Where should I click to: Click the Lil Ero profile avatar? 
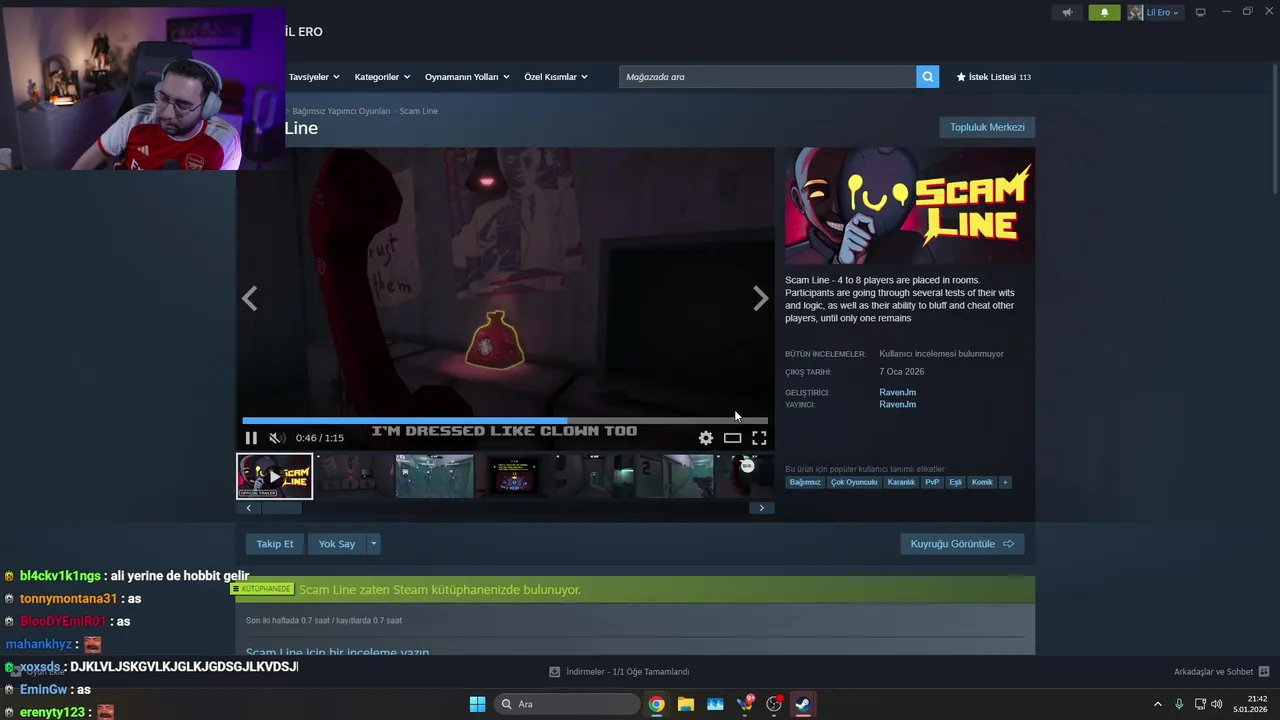point(1135,12)
